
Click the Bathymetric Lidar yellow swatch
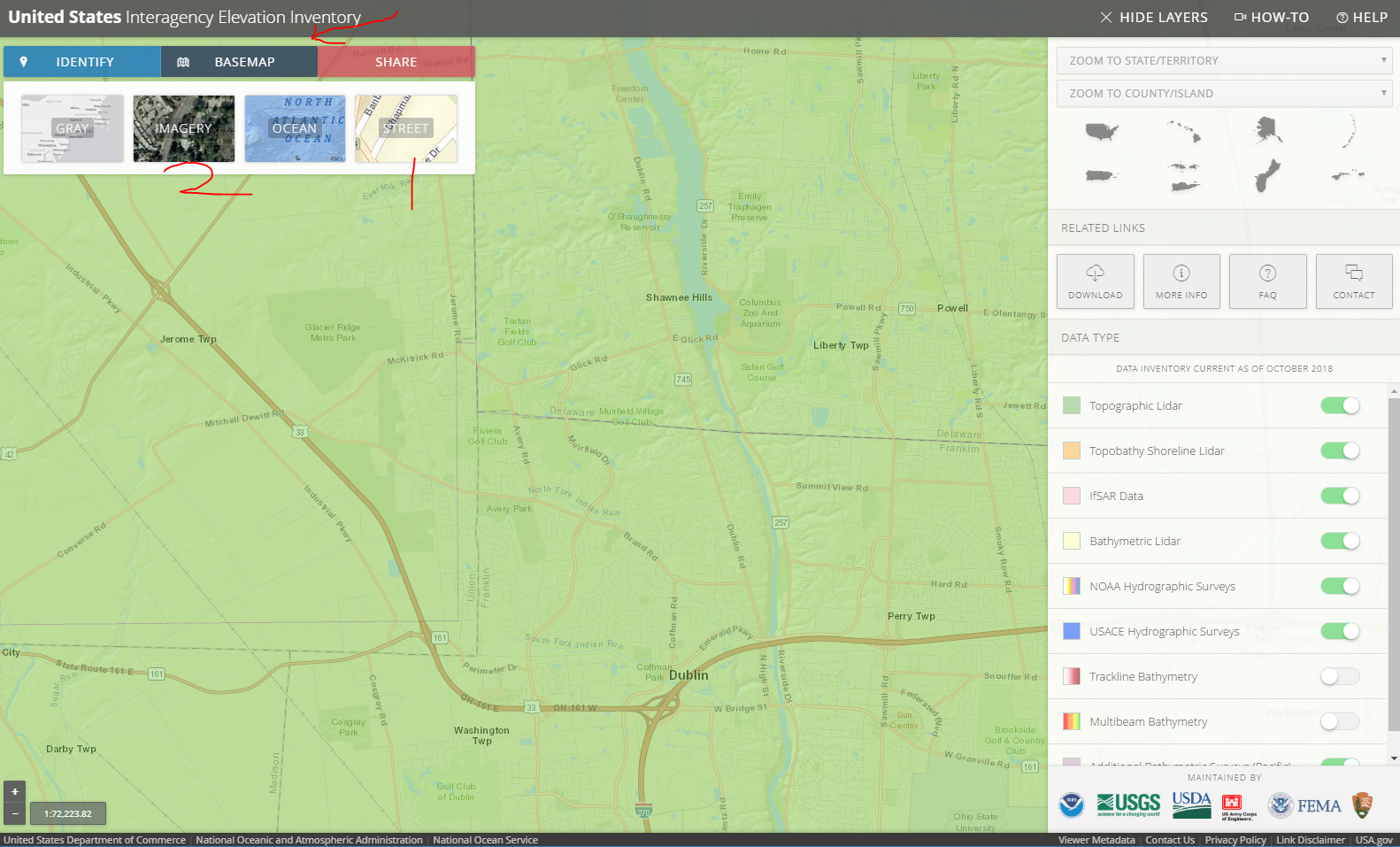point(1072,541)
